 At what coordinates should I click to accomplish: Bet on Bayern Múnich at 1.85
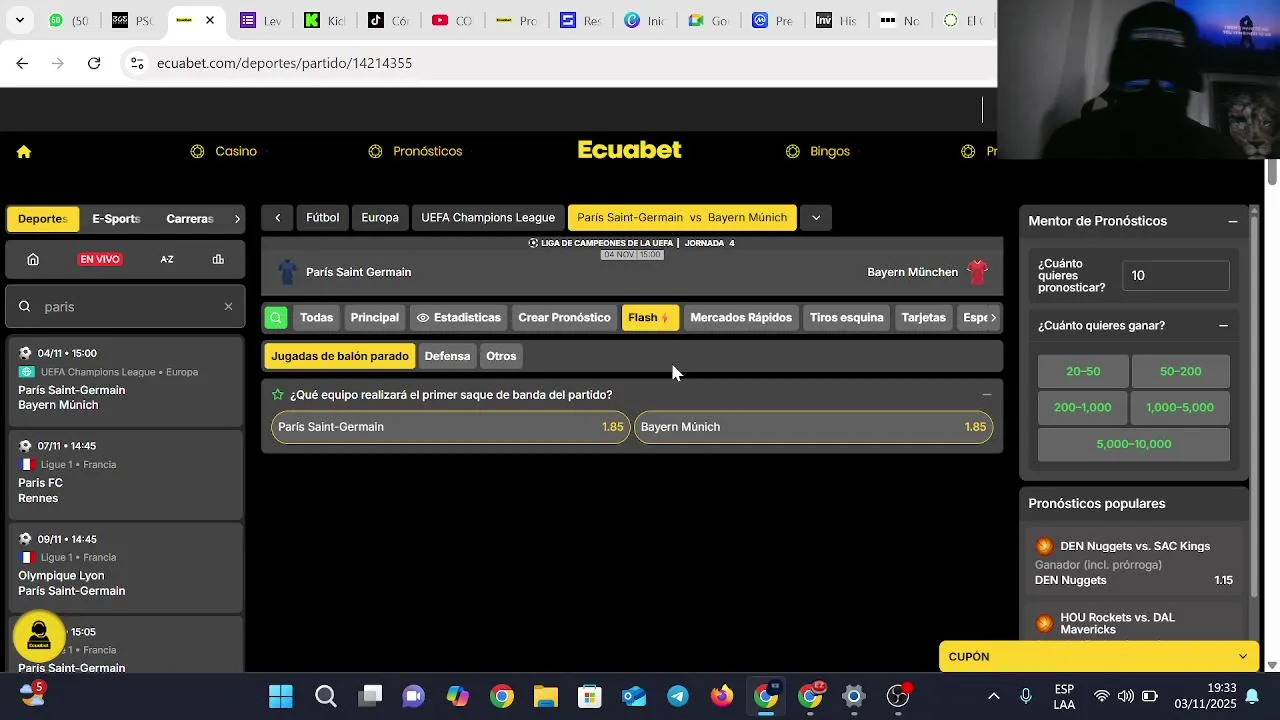tap(813, 427)
